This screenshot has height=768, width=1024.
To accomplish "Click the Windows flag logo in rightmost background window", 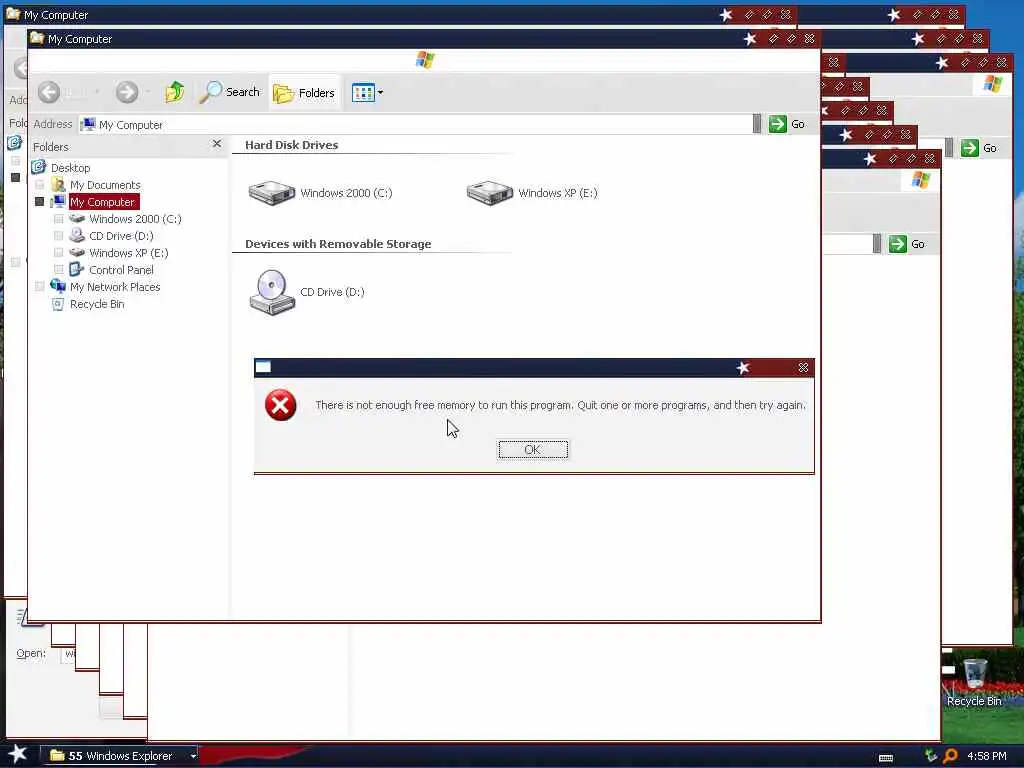I will [x=993, y=84].
